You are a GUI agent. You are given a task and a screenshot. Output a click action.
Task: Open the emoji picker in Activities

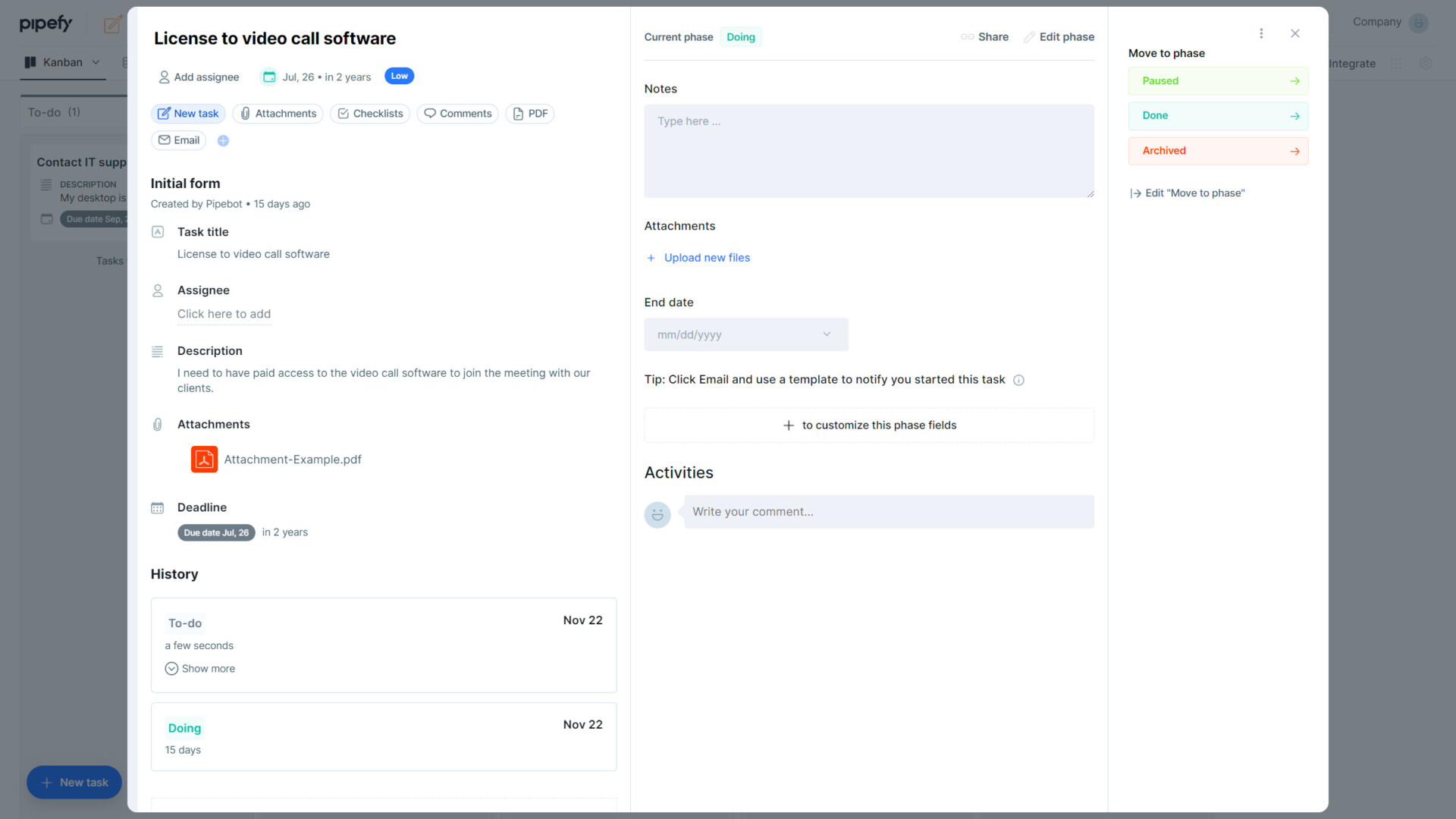coord(657,514)
